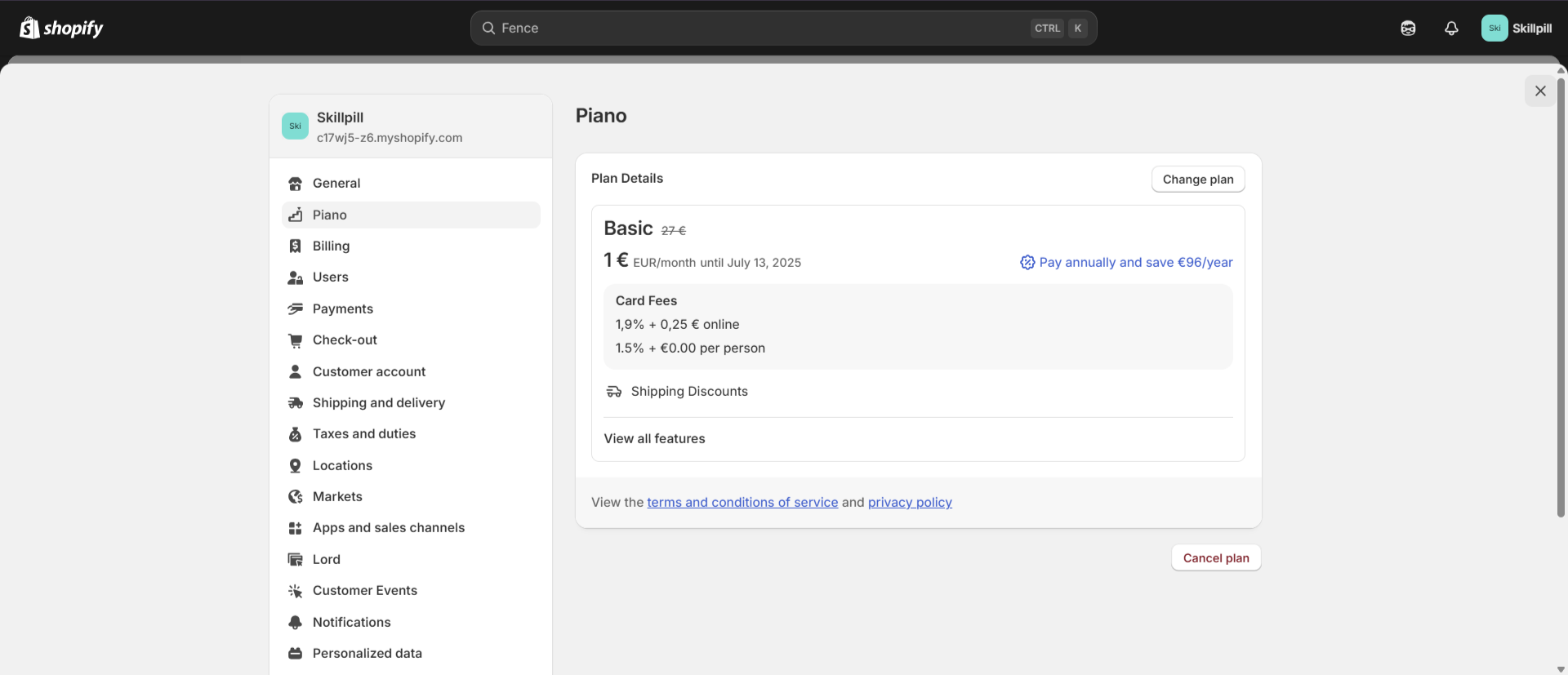Click the Billing receipt icon
1568x675 pixels.
[296, 246]
